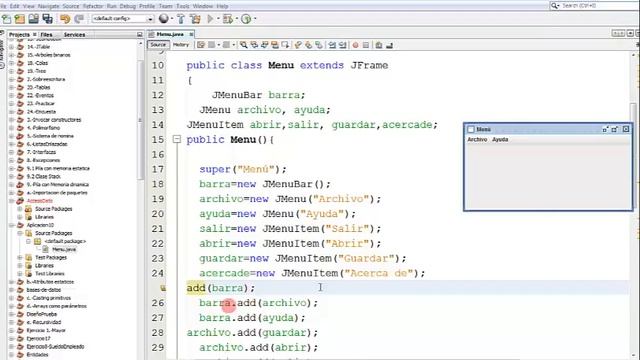Open the Debug Project dropdown arrow

[x=236, y=19]
